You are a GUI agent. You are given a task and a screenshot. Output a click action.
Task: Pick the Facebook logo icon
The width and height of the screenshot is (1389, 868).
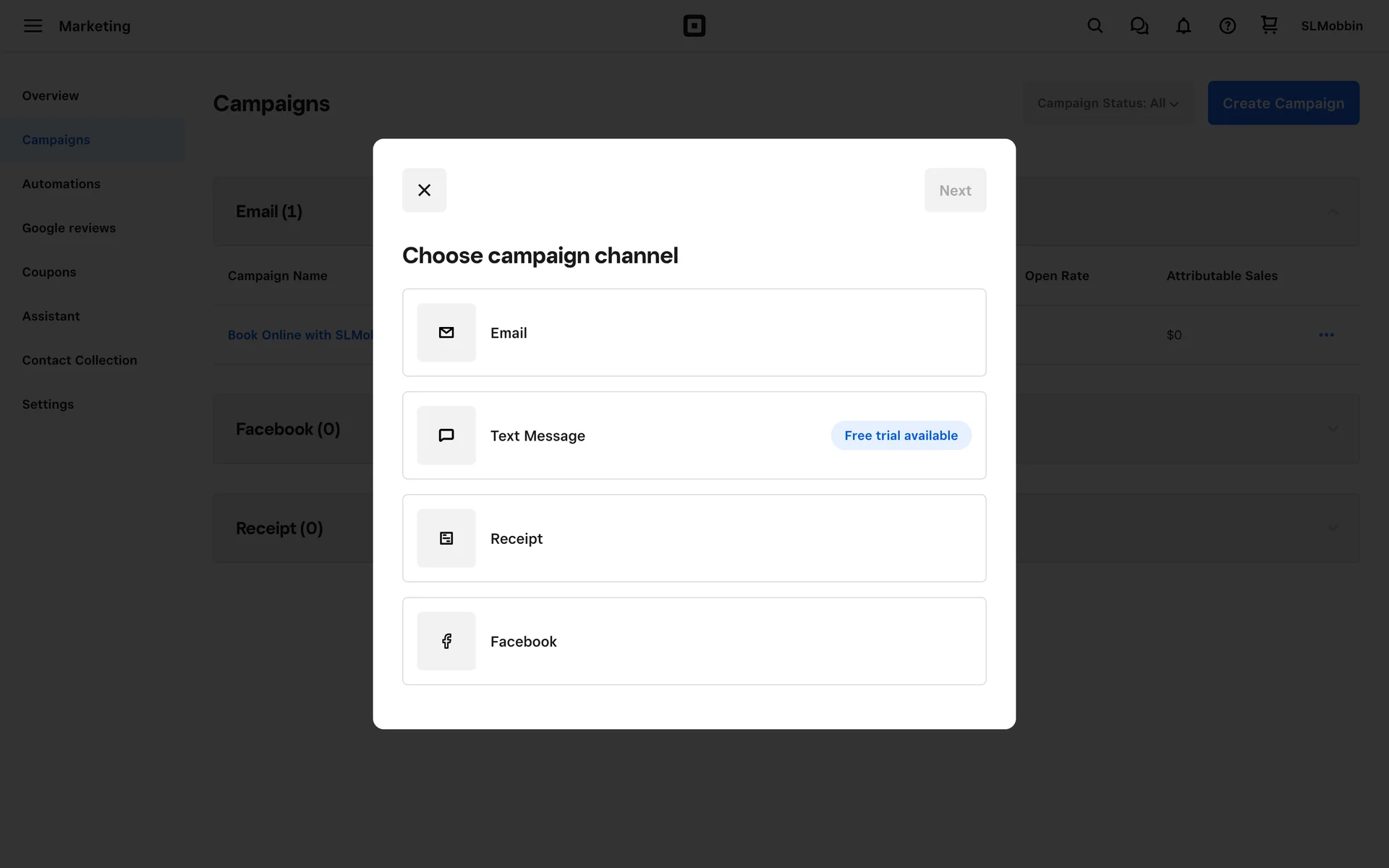pos(446,641)
